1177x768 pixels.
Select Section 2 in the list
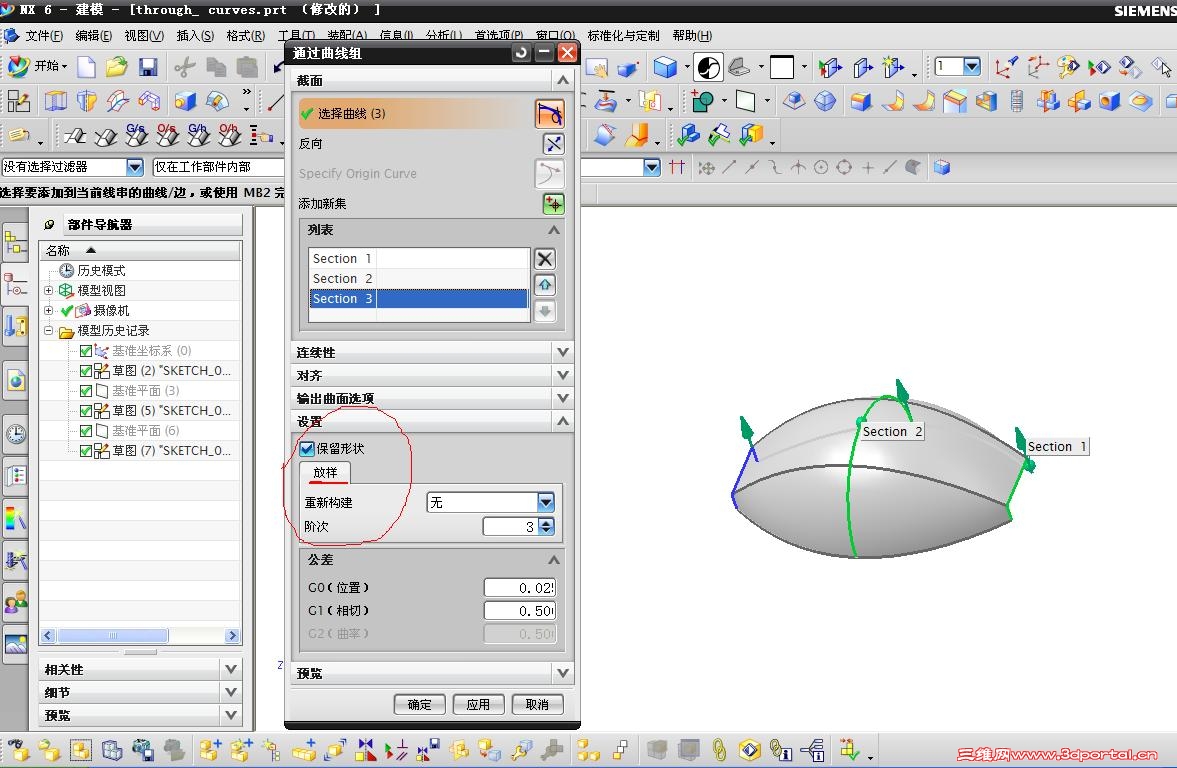(419, 279)
